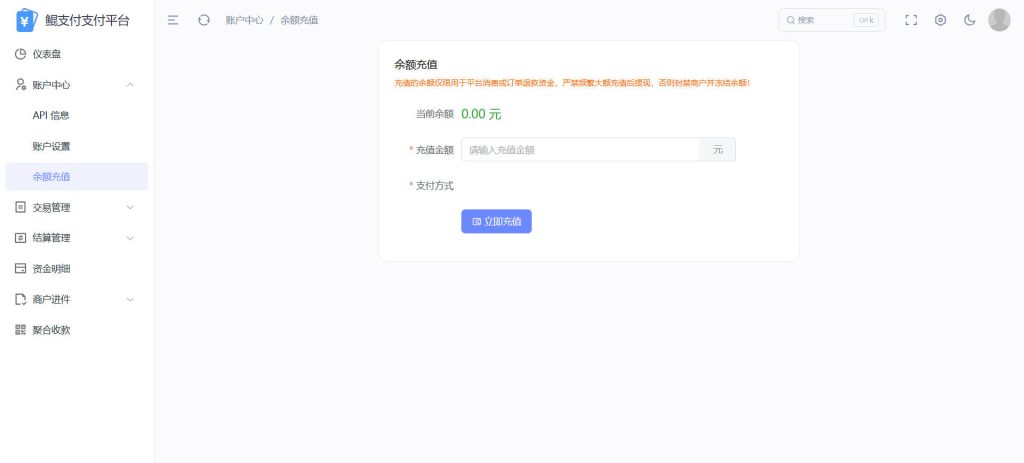The height and width of the screenshot is (463, 1024).
Task: Select the 余额充值 sidebar item
Action: pos(76,176)
